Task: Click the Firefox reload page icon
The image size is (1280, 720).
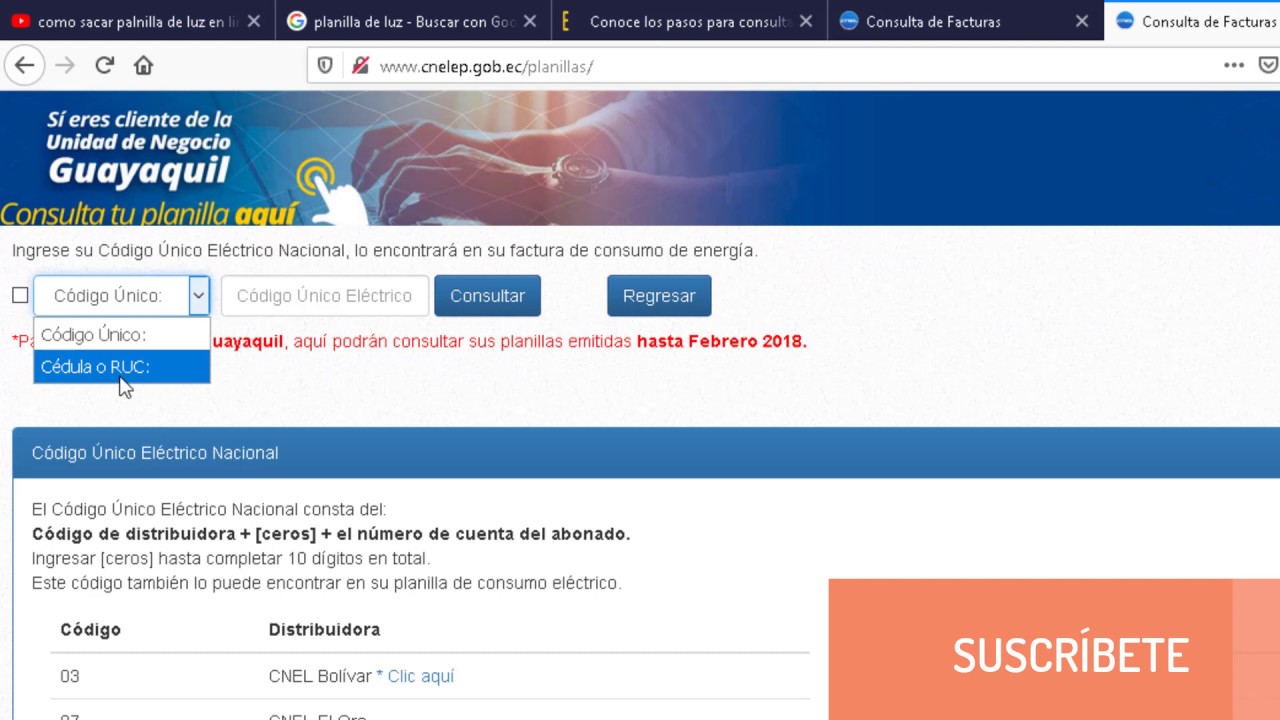Action: pos(104,66)
